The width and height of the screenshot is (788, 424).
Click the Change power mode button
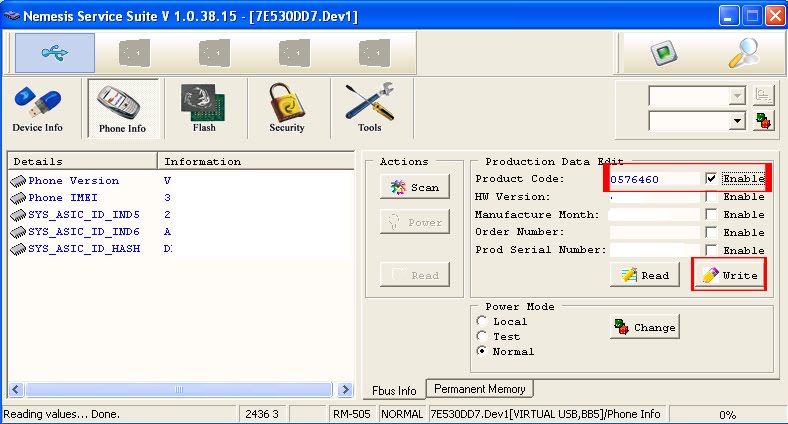pyautogui.click(x=645, y=327)
